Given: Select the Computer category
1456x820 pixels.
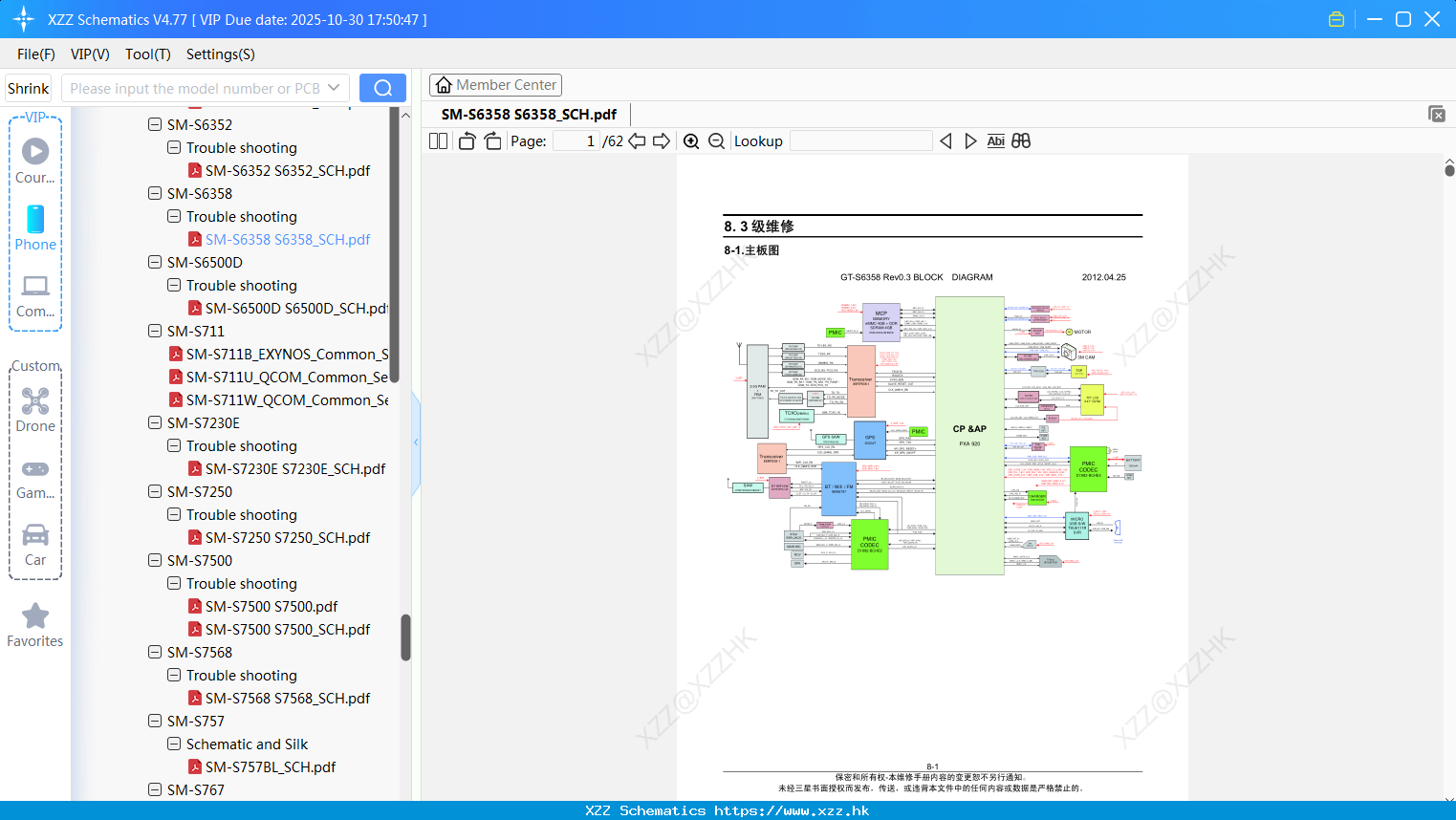Looking at the screenshot, I should pos(35,295).
